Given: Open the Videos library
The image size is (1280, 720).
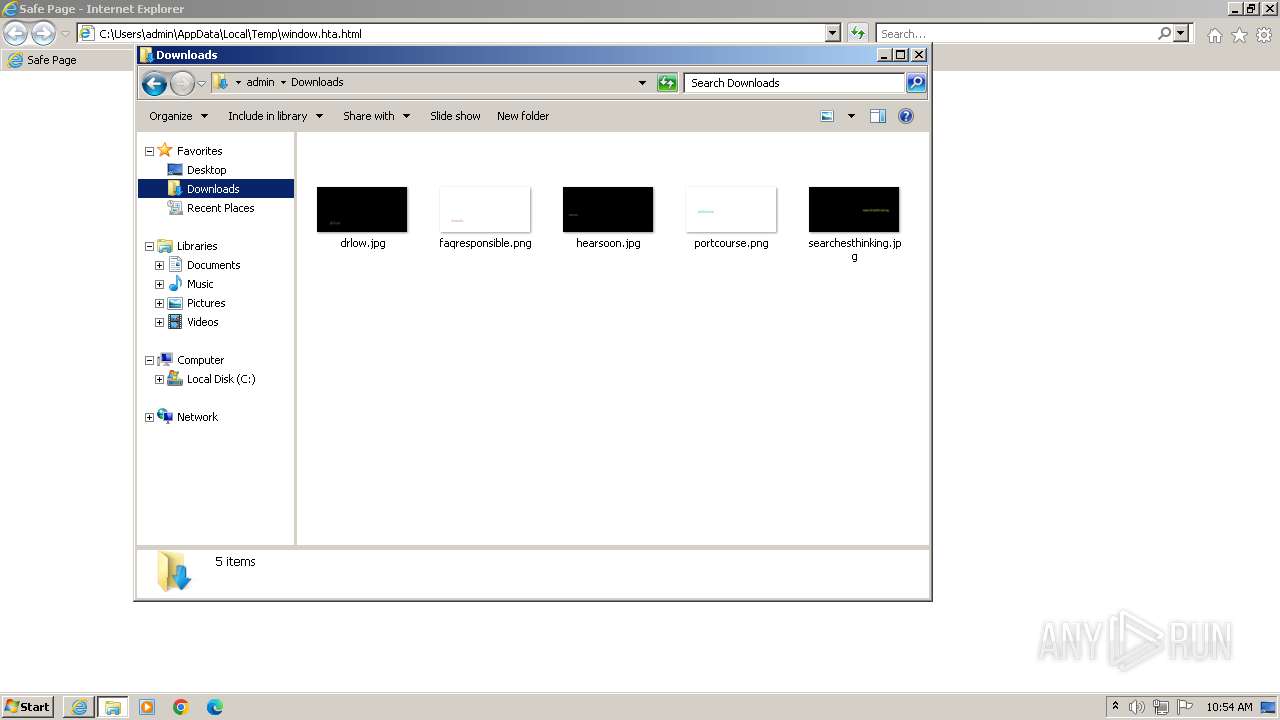Looking at the screenshot, I should click(202, 322).
